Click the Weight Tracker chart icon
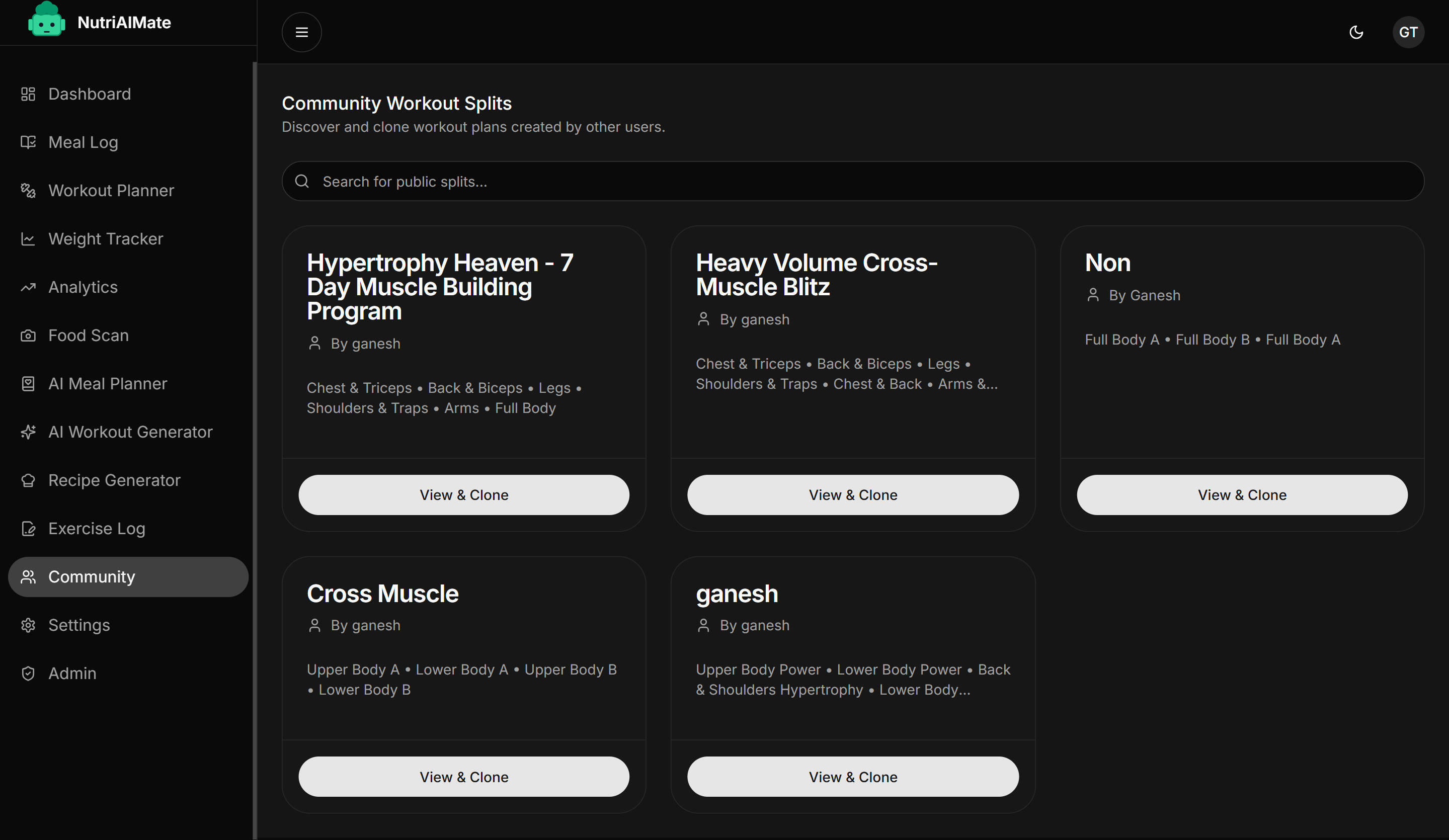Screen dimensions: 1449x840 point(28,238)
